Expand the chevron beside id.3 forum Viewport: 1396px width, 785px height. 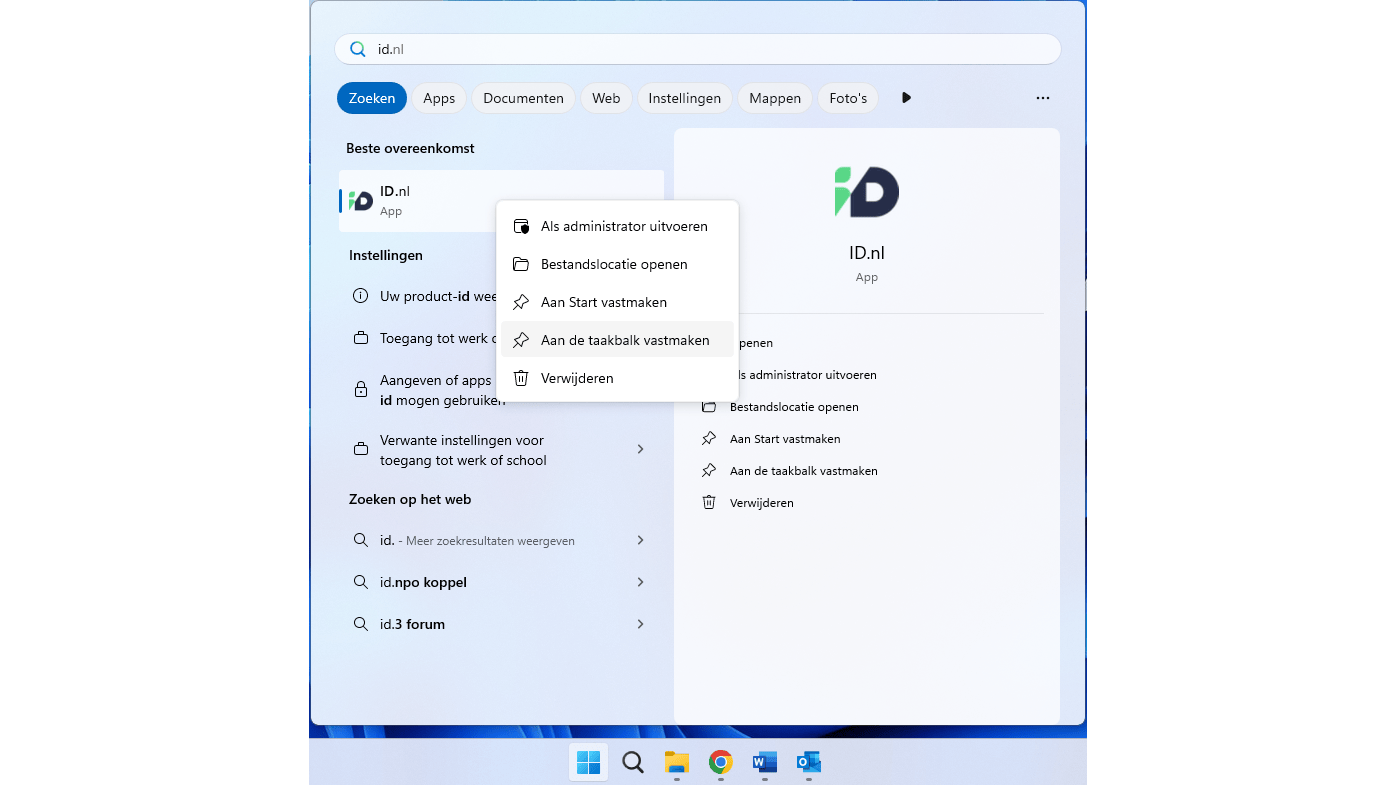641,624
